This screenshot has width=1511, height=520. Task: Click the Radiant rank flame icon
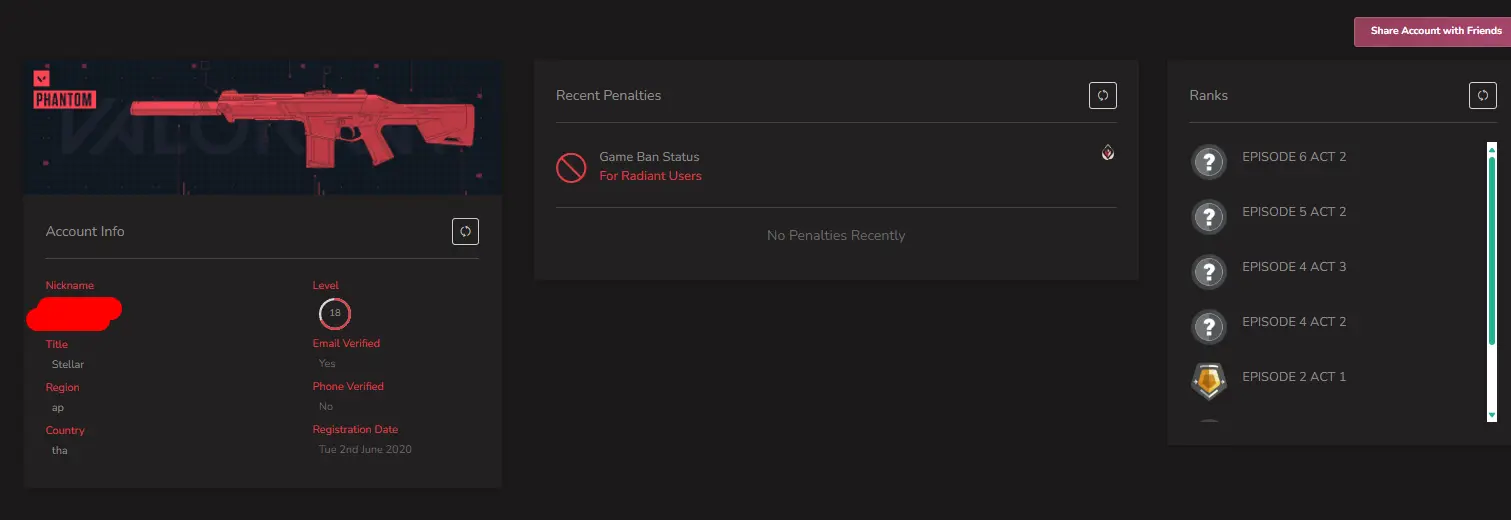[x=1107, y=153]
